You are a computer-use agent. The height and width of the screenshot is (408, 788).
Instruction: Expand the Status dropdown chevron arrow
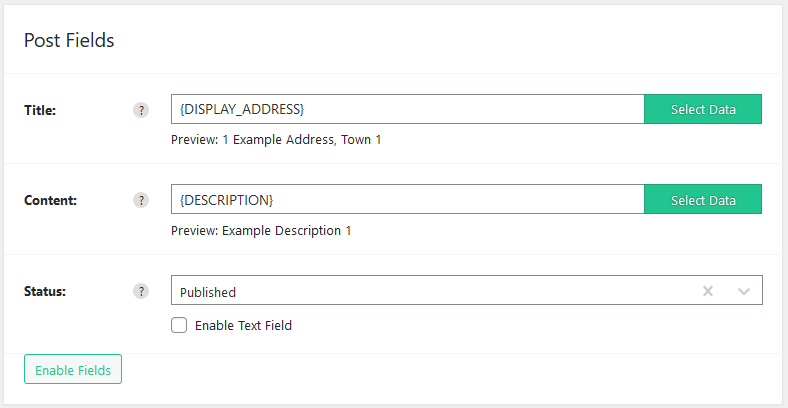744,291
